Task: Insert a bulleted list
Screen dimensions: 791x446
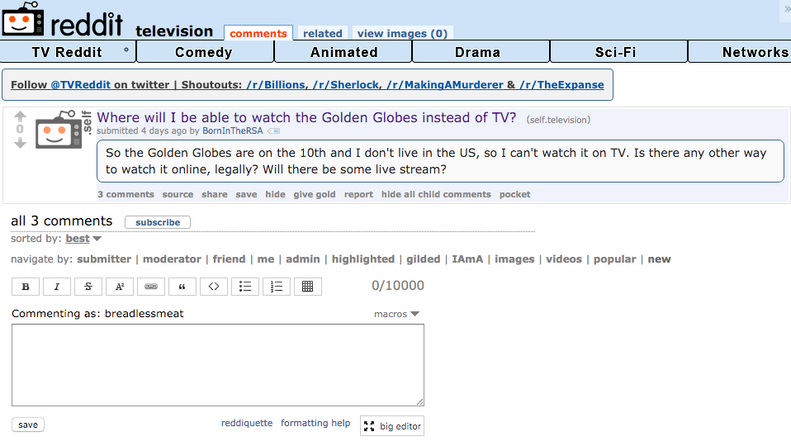Action: click(x=244, y=287)
